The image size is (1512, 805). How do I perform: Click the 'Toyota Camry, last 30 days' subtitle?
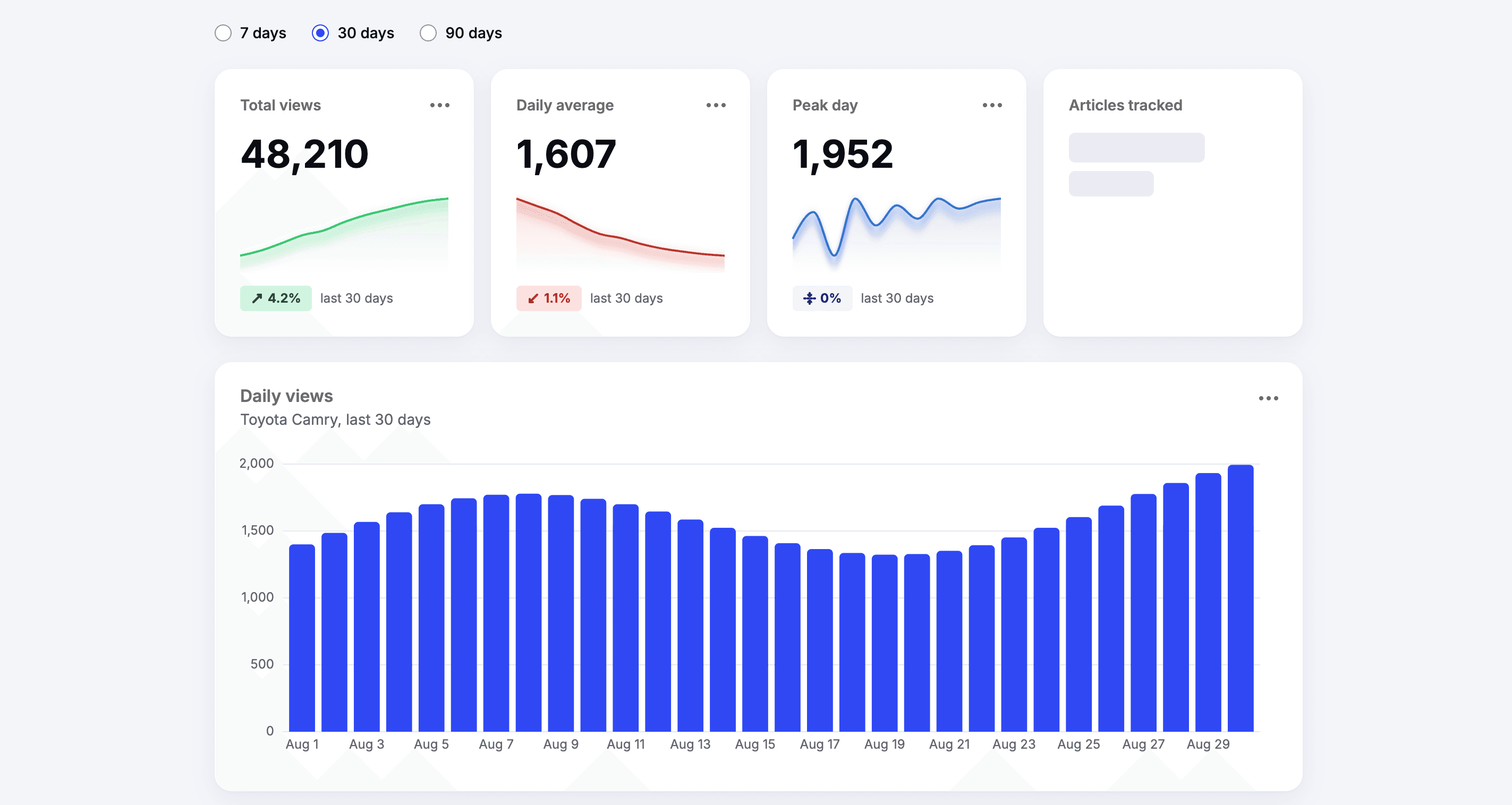(x=335, y=419)
